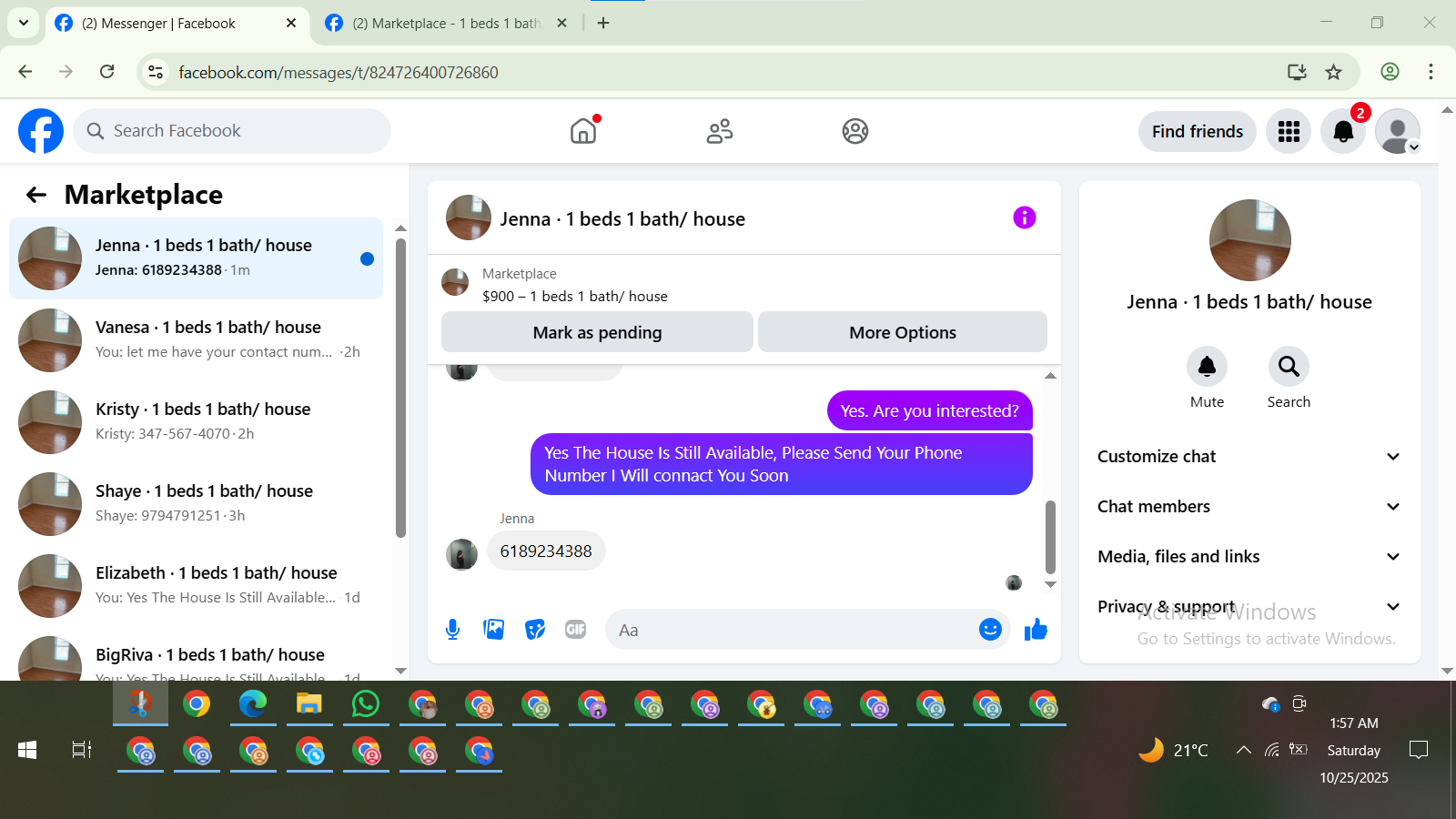Click Jenna's message 6189234388
The width and height of the screenshot is (1456, 819).
(546, 551)
